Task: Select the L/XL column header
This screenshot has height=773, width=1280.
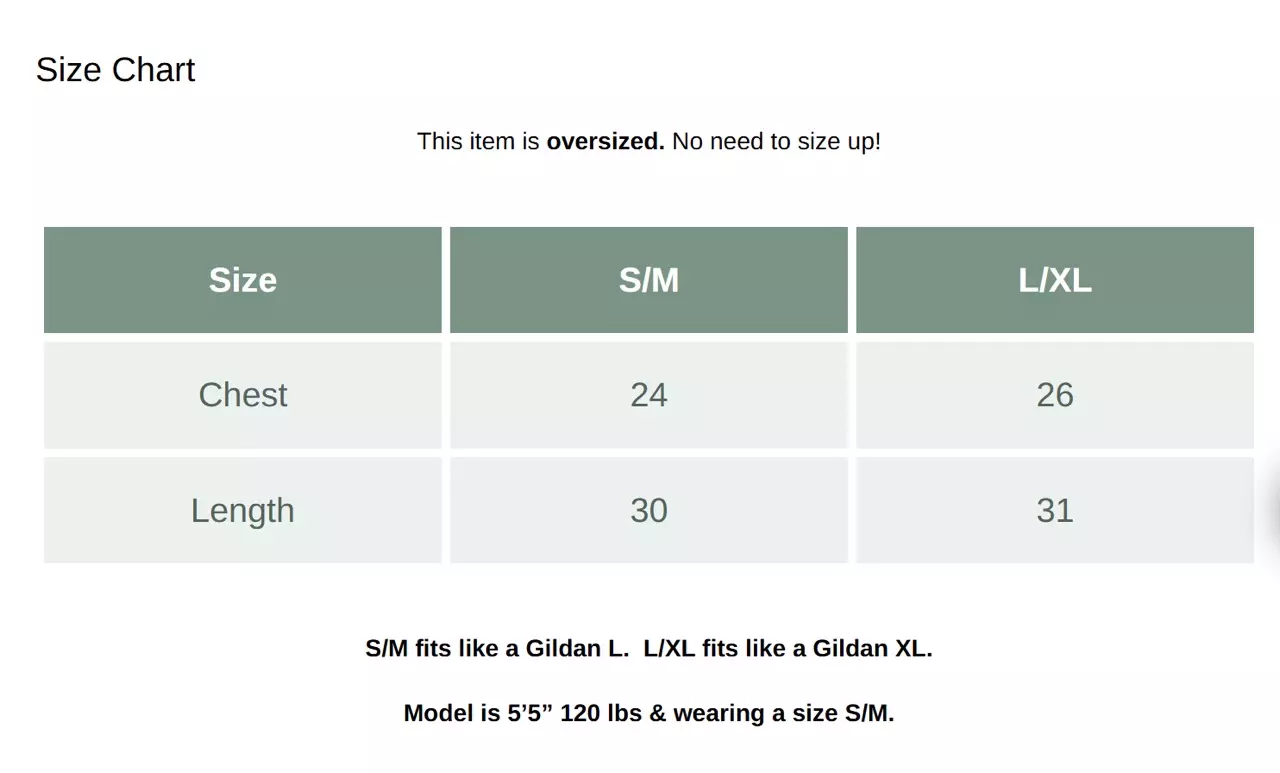Action: (x=1055, y=280)
